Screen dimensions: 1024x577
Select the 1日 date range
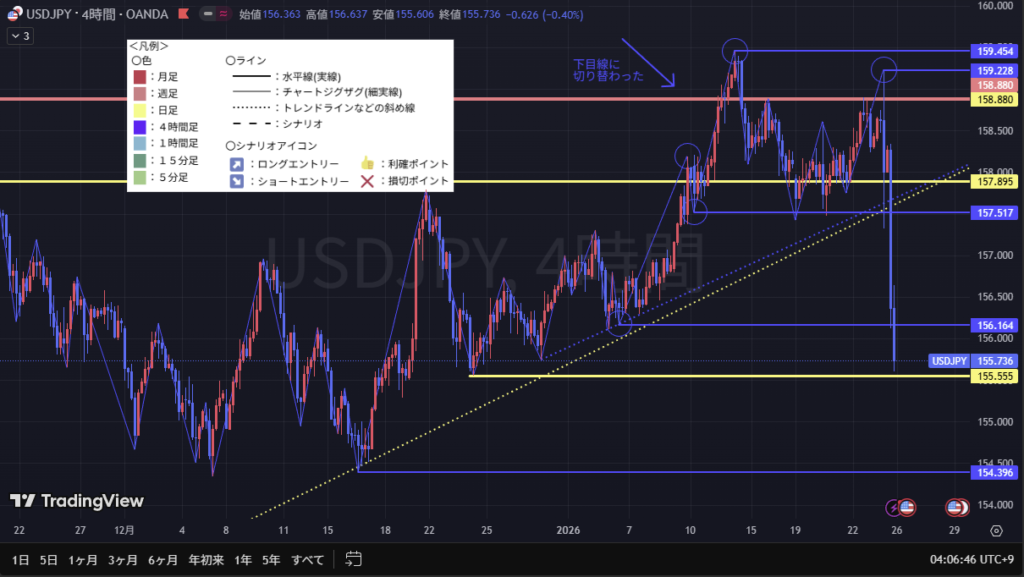19,559
